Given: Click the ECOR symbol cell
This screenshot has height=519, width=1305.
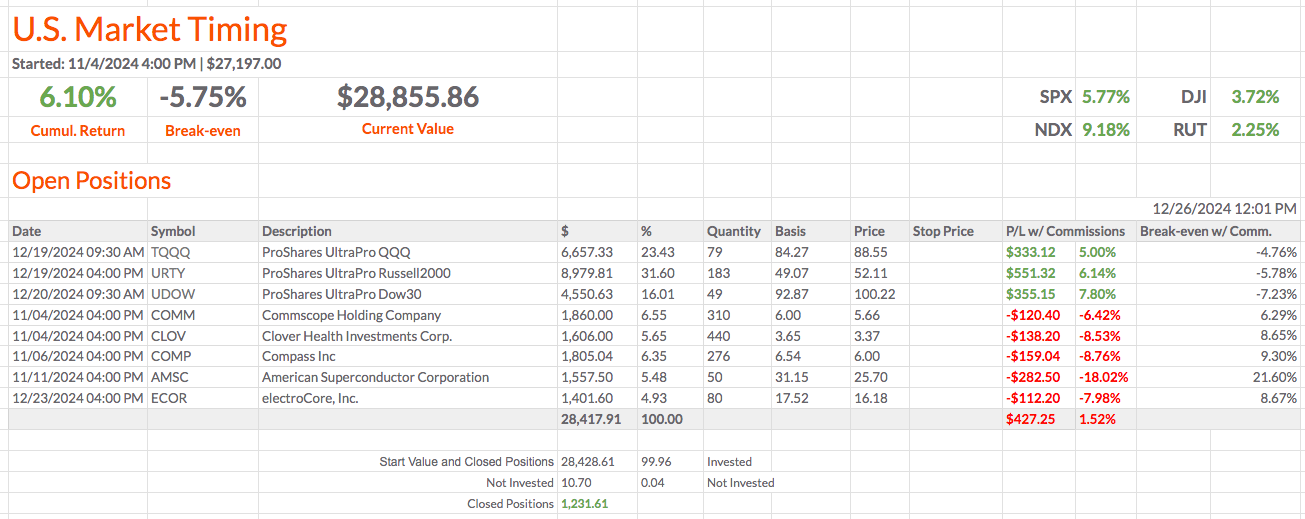Looking at the screenshot, I should 169,398.
